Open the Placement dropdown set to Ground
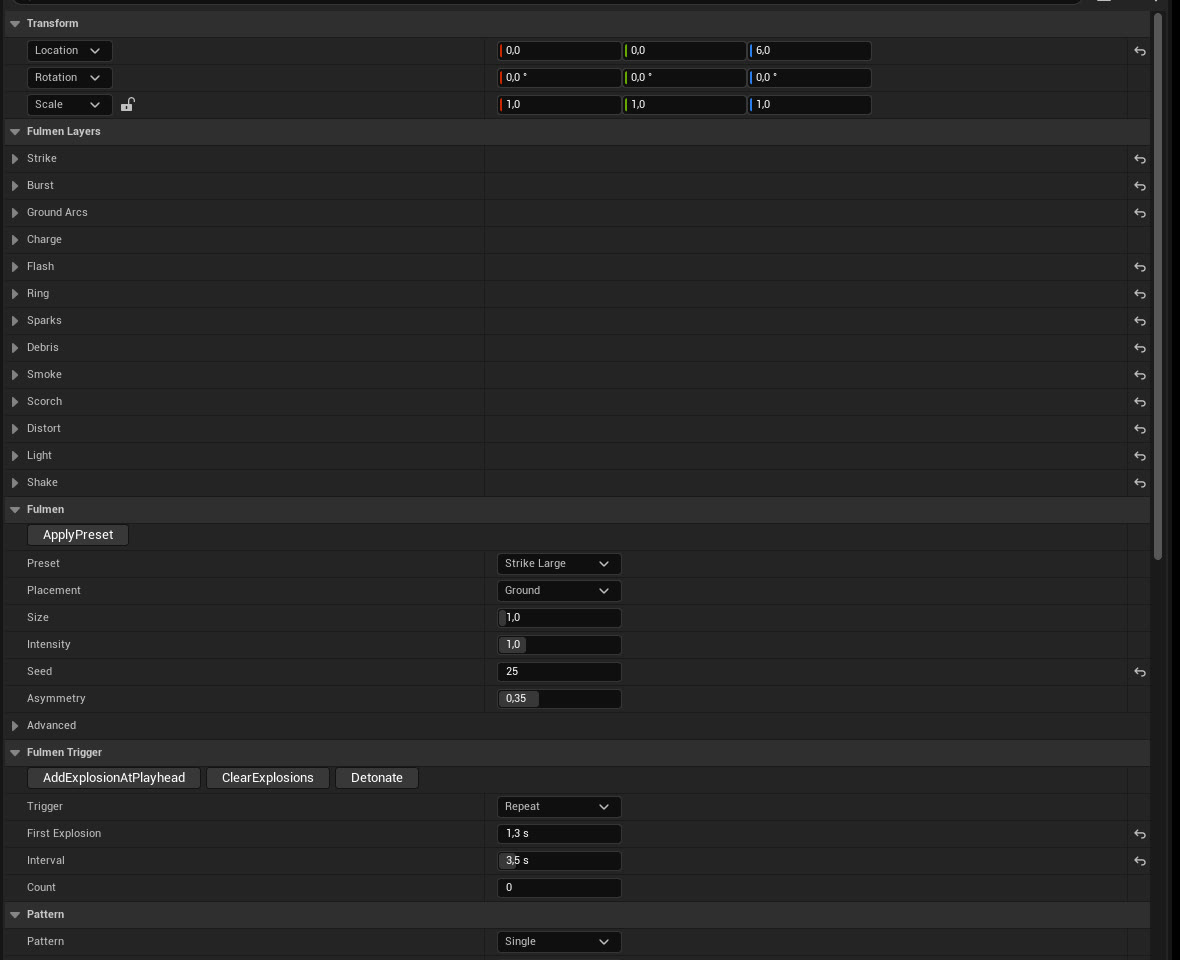 pos(558,591)
